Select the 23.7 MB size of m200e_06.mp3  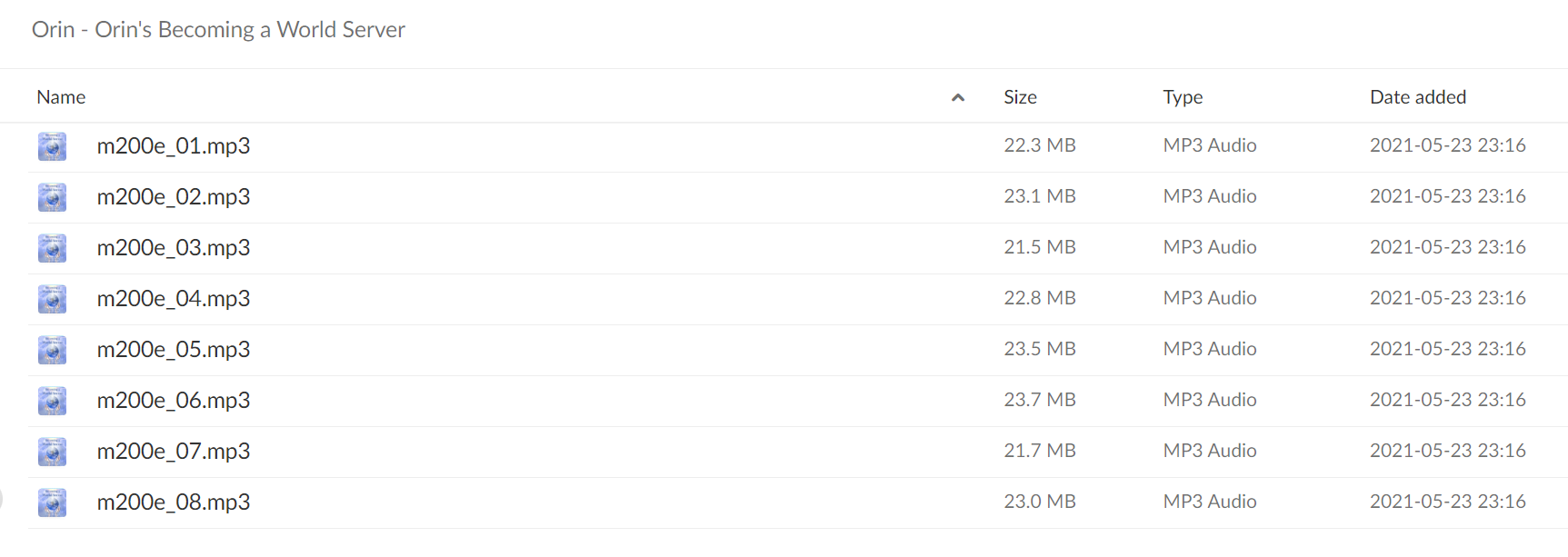(1040, 400)
